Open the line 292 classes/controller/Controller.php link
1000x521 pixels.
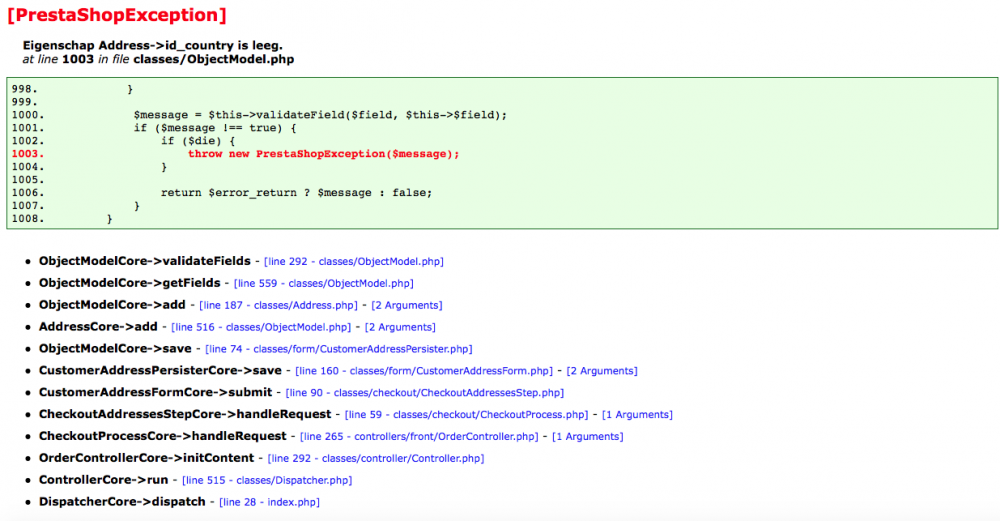[x=376, y=459]
